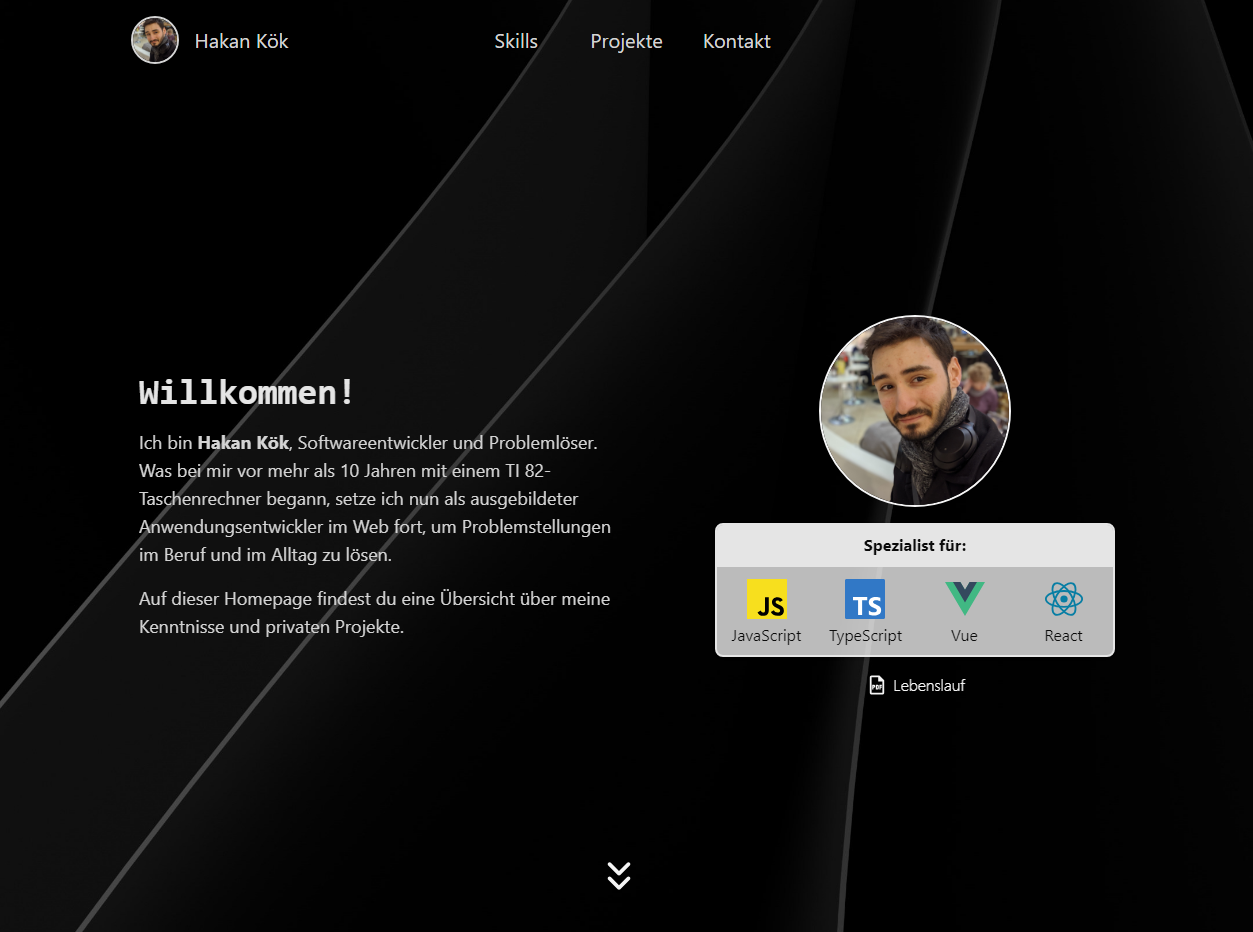The width and height of the screenshot is (1253, 932).
Task: Select the gray skills bar background
Action: [x=914, y=610]
